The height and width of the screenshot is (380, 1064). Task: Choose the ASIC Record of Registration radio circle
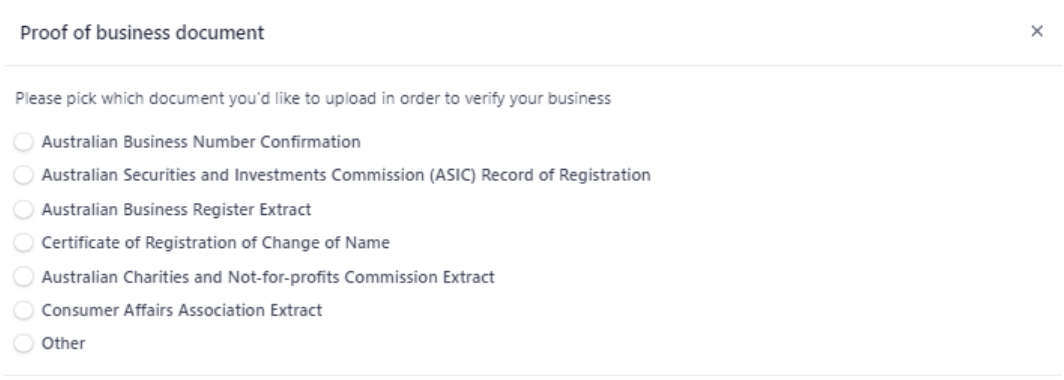tap(24, 175)
